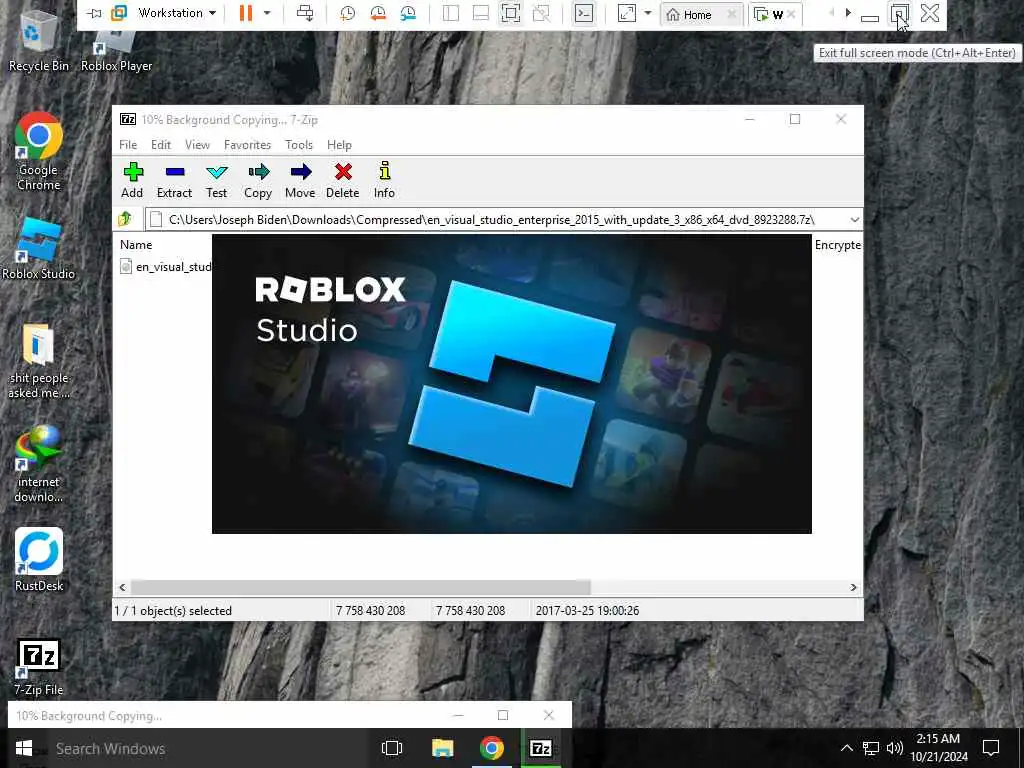
Task: Open the volume control in system tray
Action: tap(894, 748)
